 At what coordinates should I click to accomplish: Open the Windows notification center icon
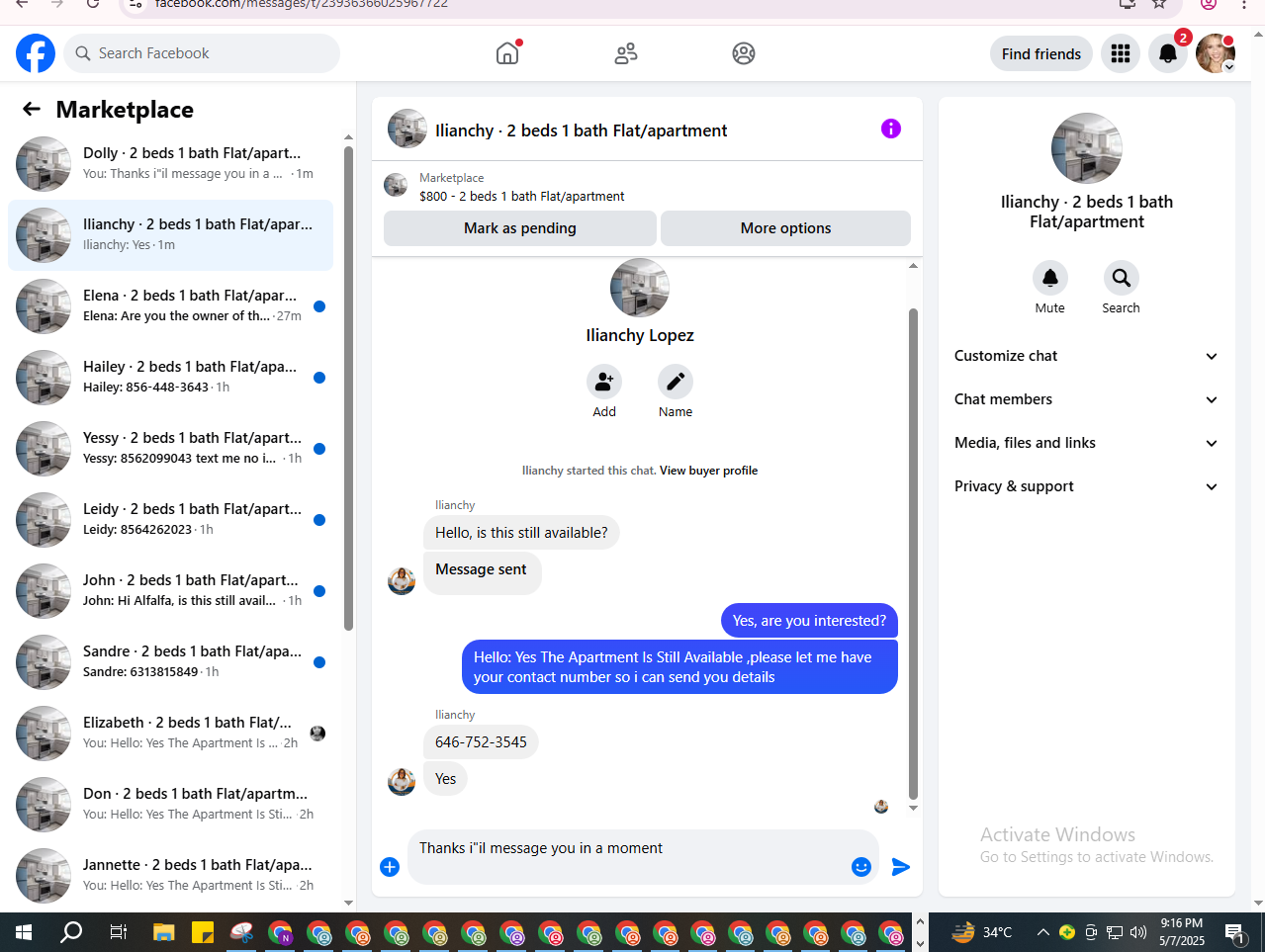point(1234,932)
